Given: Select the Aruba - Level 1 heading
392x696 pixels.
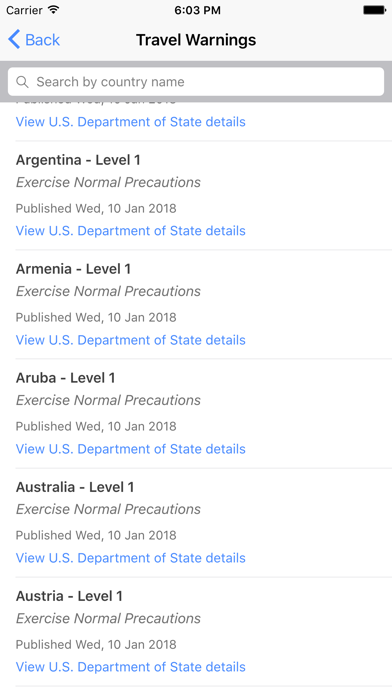Looking at the screenshot, I should pyautogui.click(x=66, y=378).
